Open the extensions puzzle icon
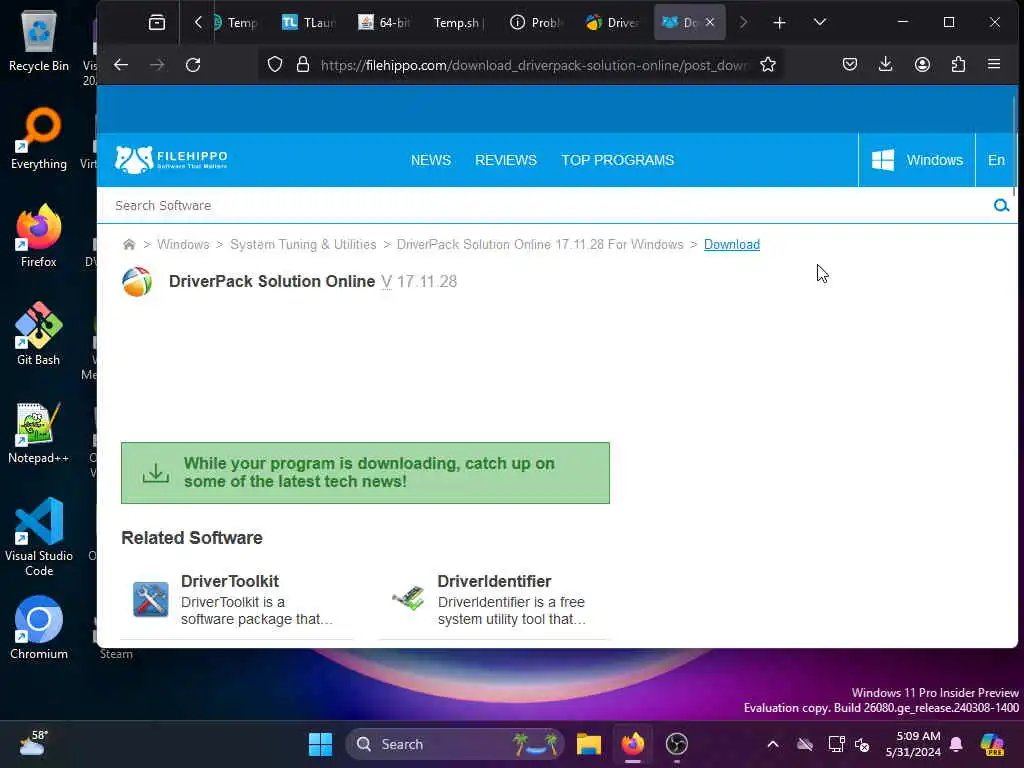1024x768 pixels. click(958, 64)
